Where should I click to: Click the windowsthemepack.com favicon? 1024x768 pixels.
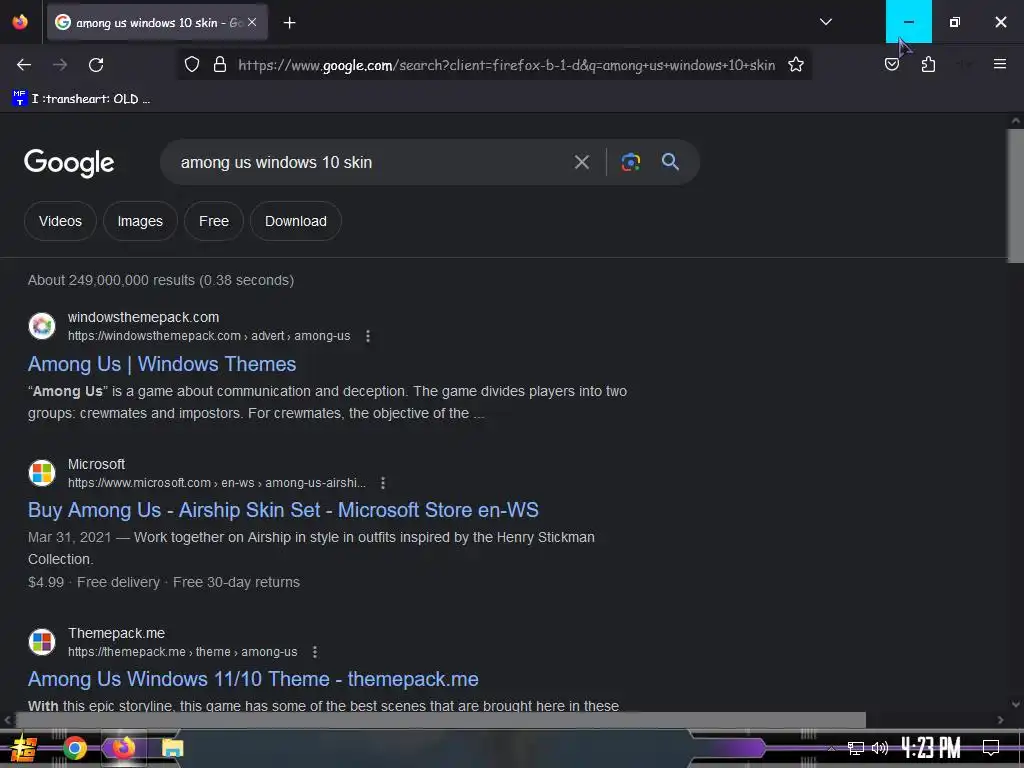click(42, 326)
